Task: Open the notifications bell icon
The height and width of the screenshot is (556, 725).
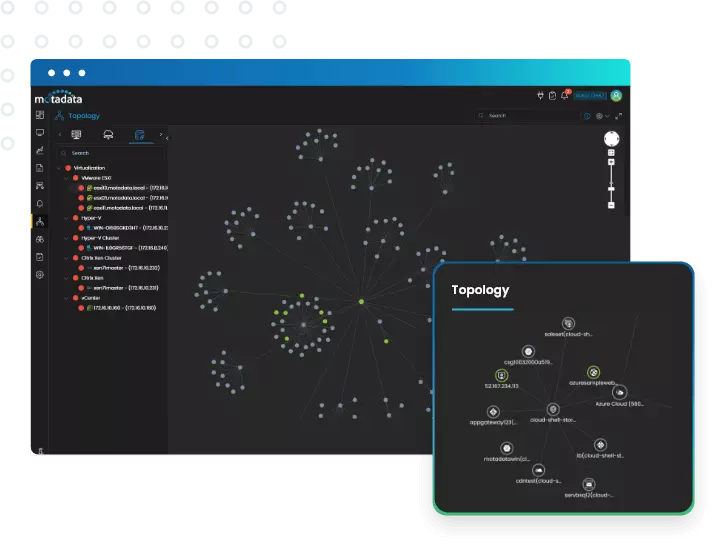Action: pos(565,96)
